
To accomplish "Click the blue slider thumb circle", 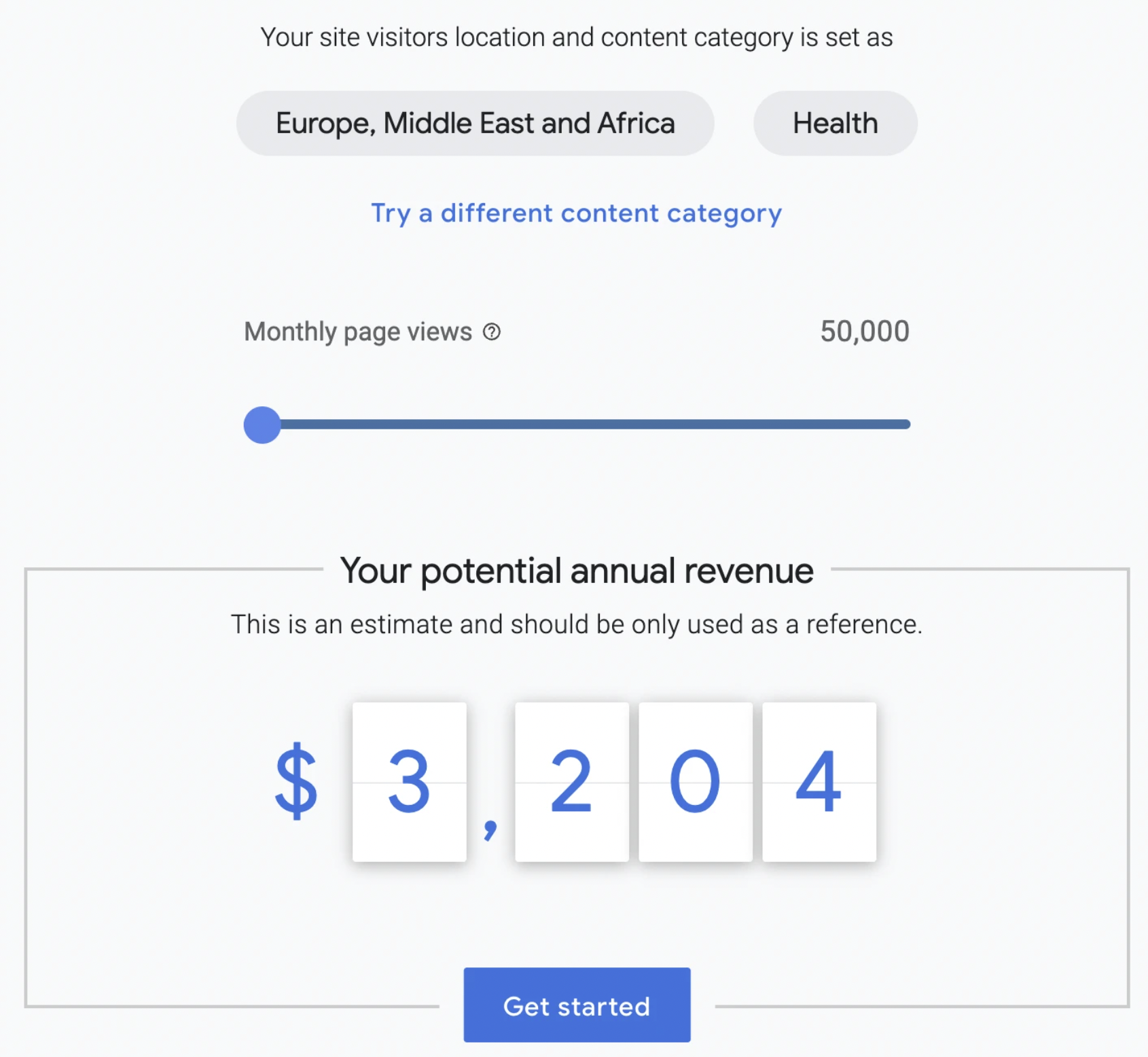I will tap(261, 423).
